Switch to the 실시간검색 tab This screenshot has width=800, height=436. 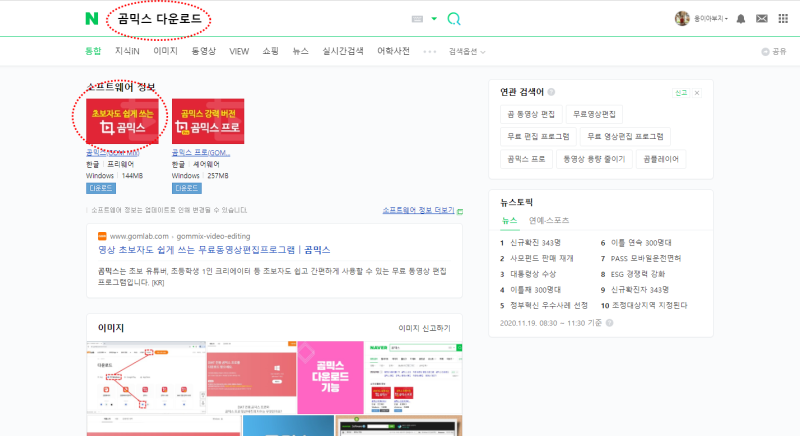click(x=343, y=51)
